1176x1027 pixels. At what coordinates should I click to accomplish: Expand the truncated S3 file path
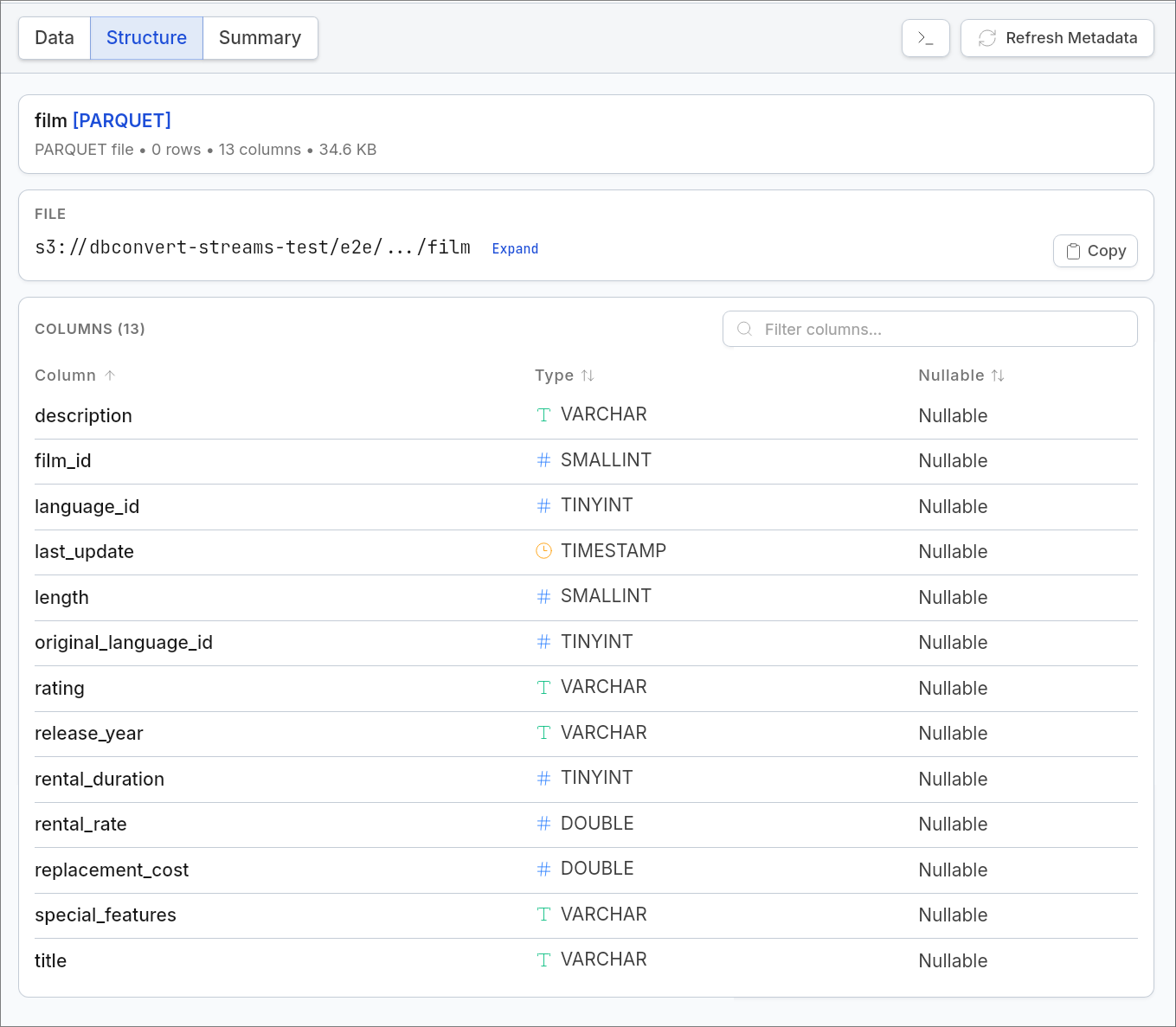click(515, 249)
